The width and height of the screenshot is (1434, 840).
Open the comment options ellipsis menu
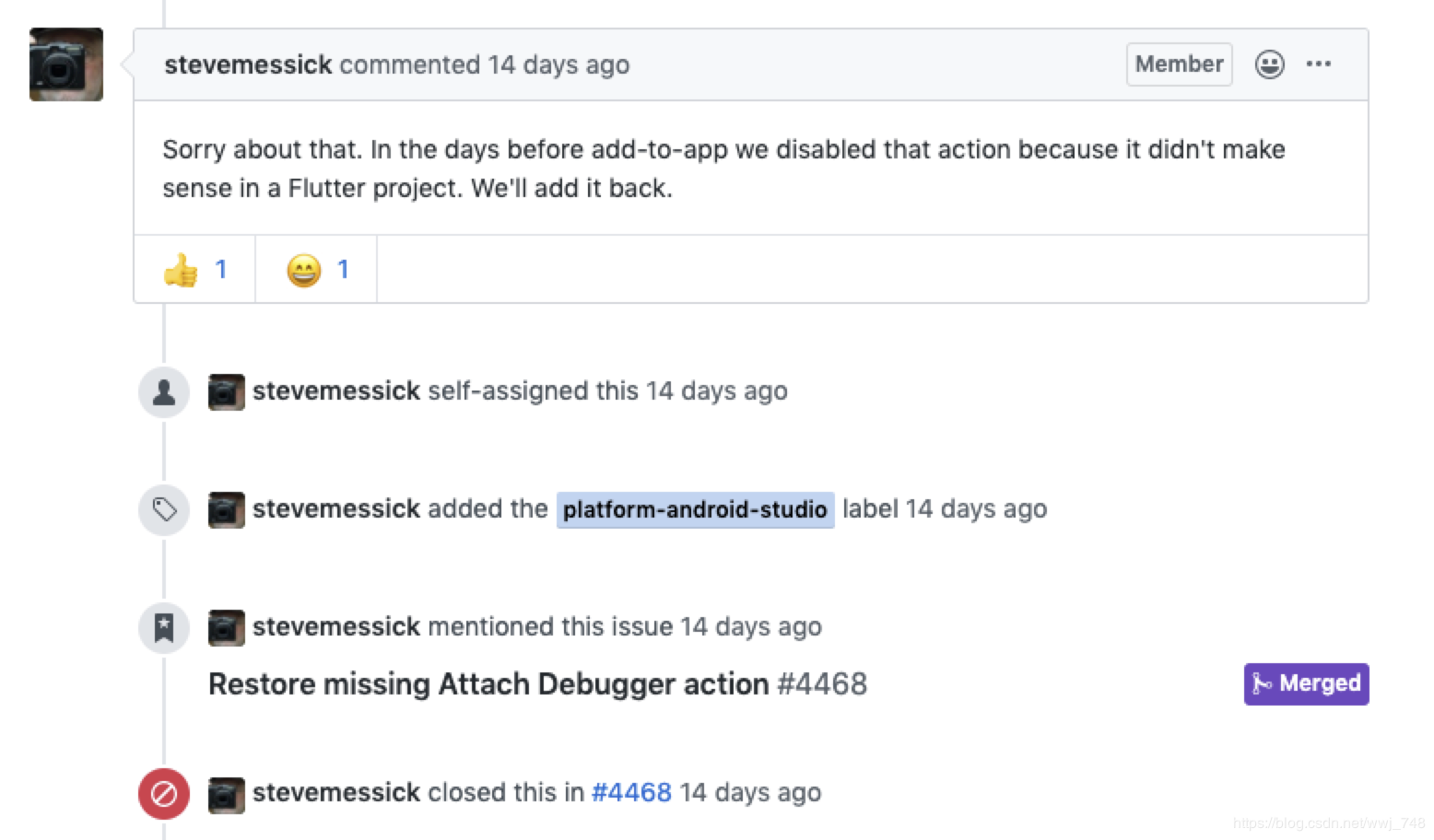(x=1318, y=64)
